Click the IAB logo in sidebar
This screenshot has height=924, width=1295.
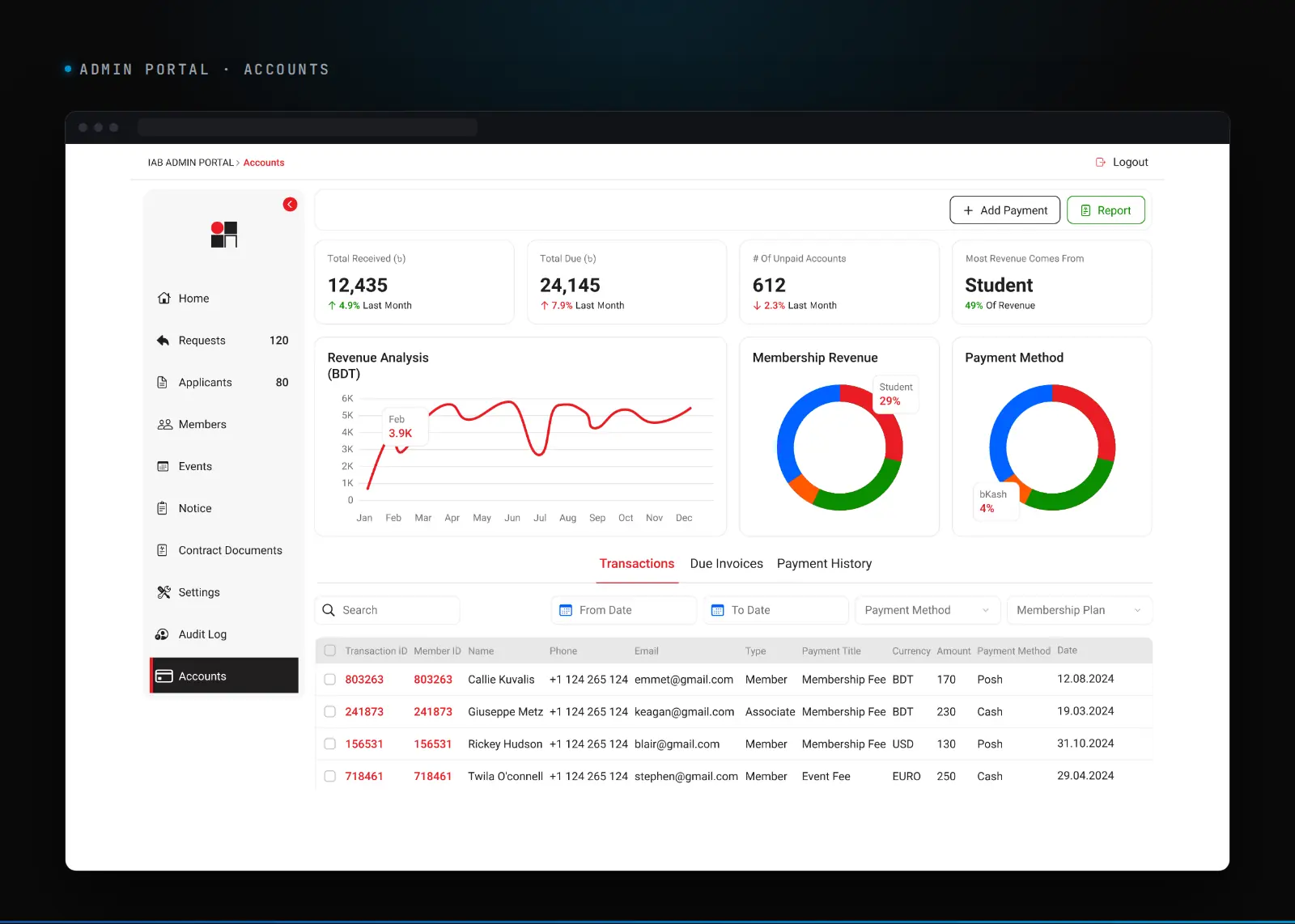pyautogui.click(x=224, y=235)
